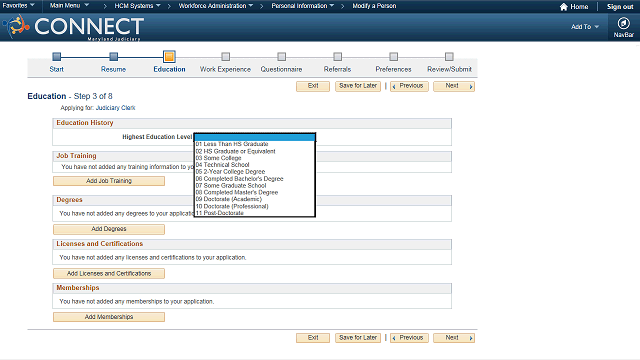Open the Main Menu dropdown
640x360 pixels.
click(x=69, y=6)
